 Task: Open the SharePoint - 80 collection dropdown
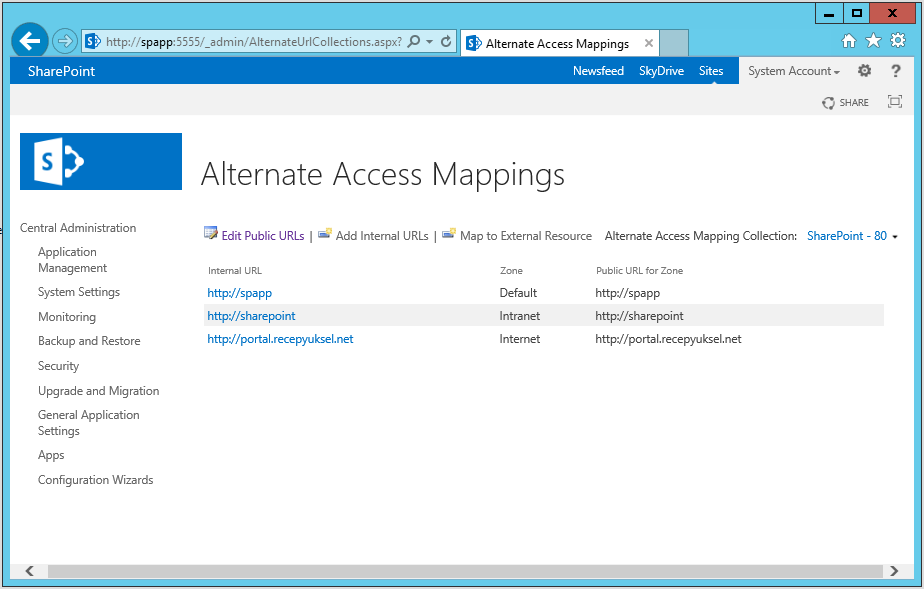click(x=852, y=236)
